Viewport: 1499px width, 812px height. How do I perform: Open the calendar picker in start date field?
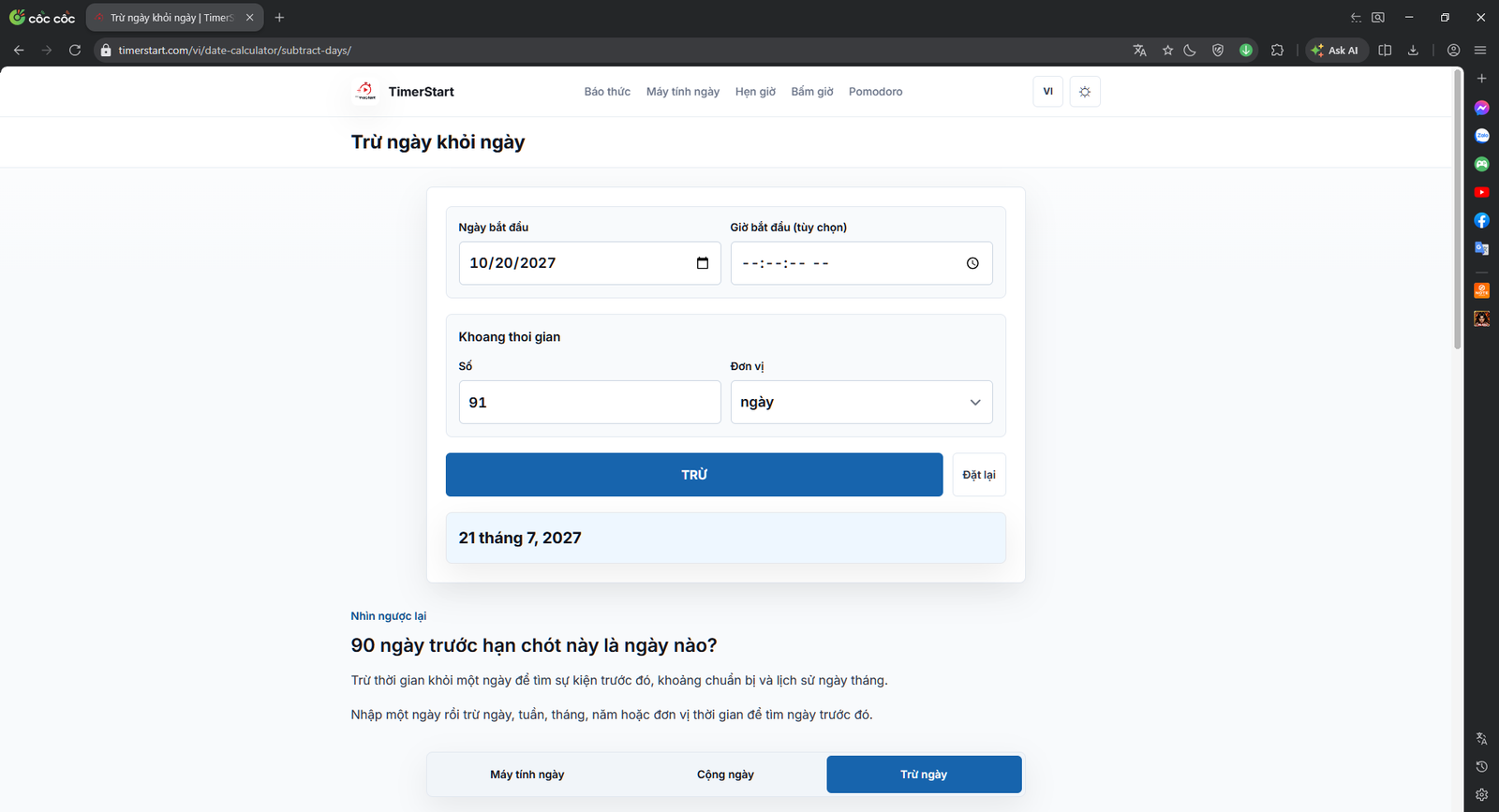tap(703, 263)
